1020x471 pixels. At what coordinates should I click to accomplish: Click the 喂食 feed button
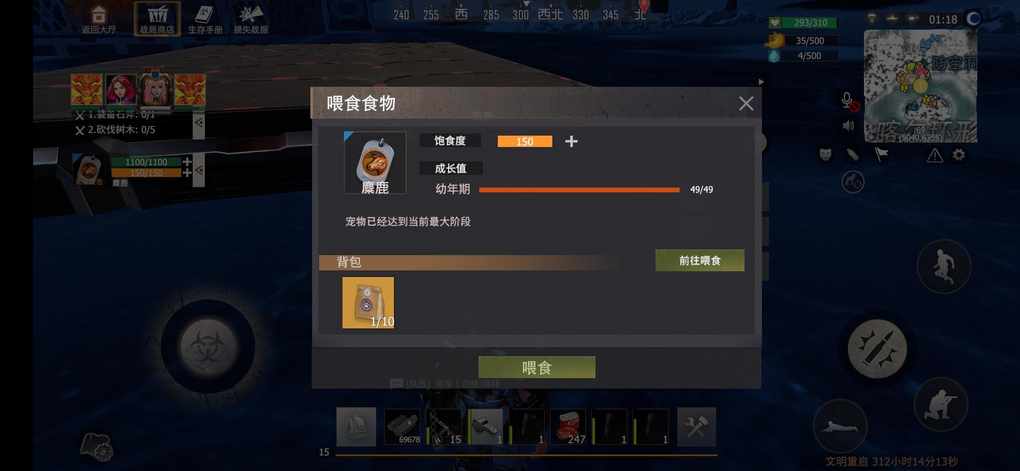537,368
